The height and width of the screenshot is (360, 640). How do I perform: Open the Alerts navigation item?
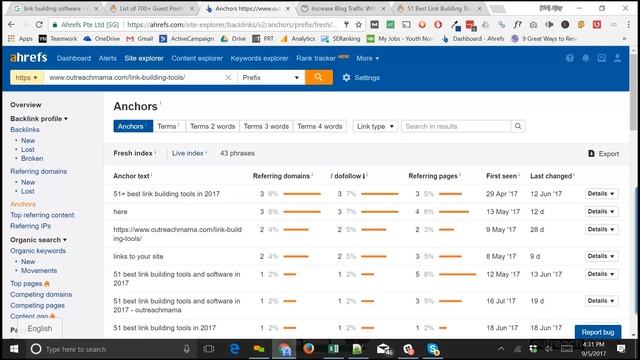coord(108,58)
